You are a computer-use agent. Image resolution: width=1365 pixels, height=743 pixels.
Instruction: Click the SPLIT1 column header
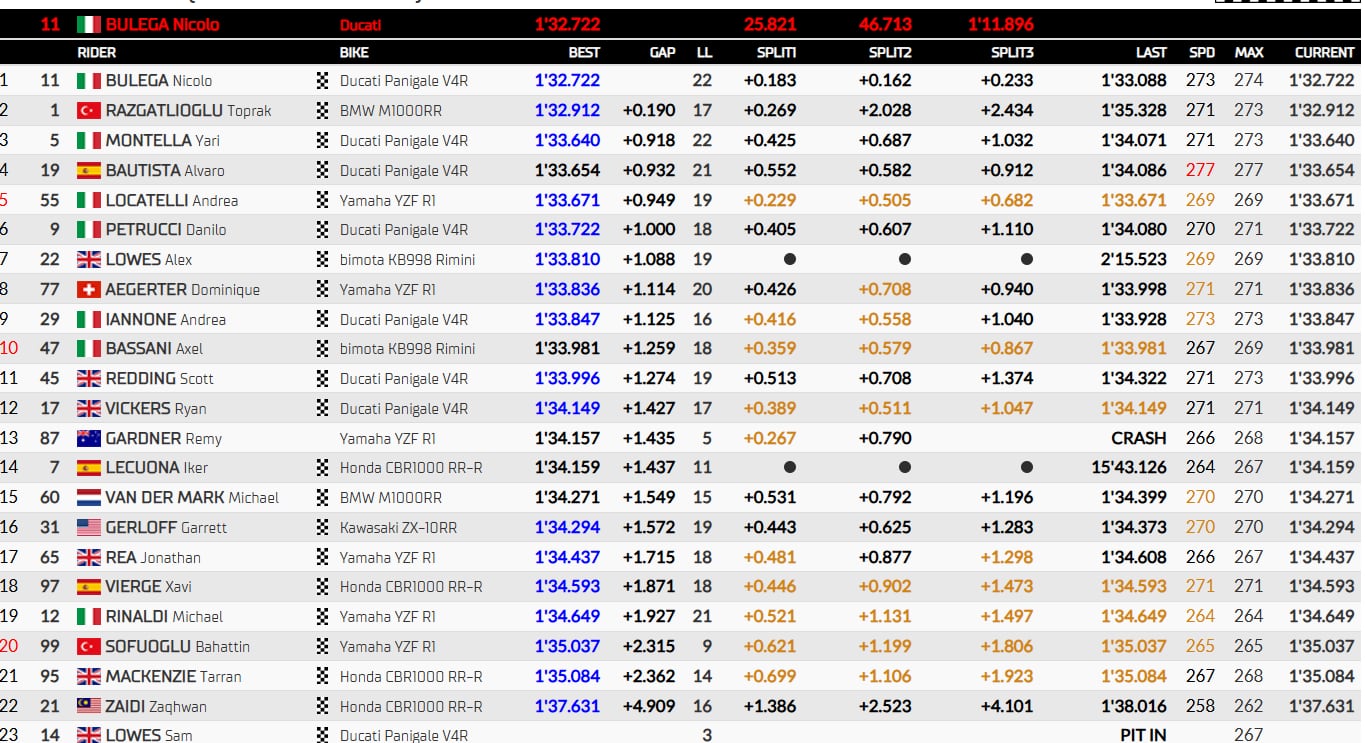[777, 52]
